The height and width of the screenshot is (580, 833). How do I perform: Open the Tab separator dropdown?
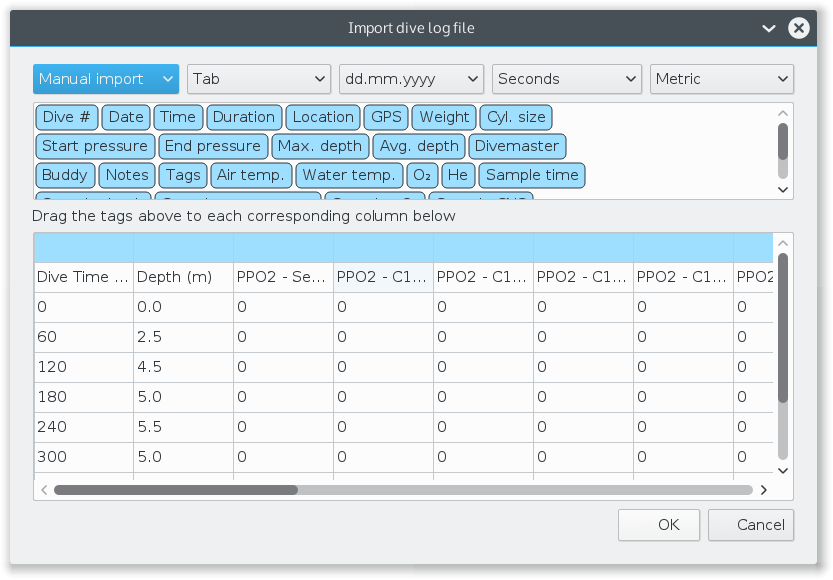tap(258, 79)
